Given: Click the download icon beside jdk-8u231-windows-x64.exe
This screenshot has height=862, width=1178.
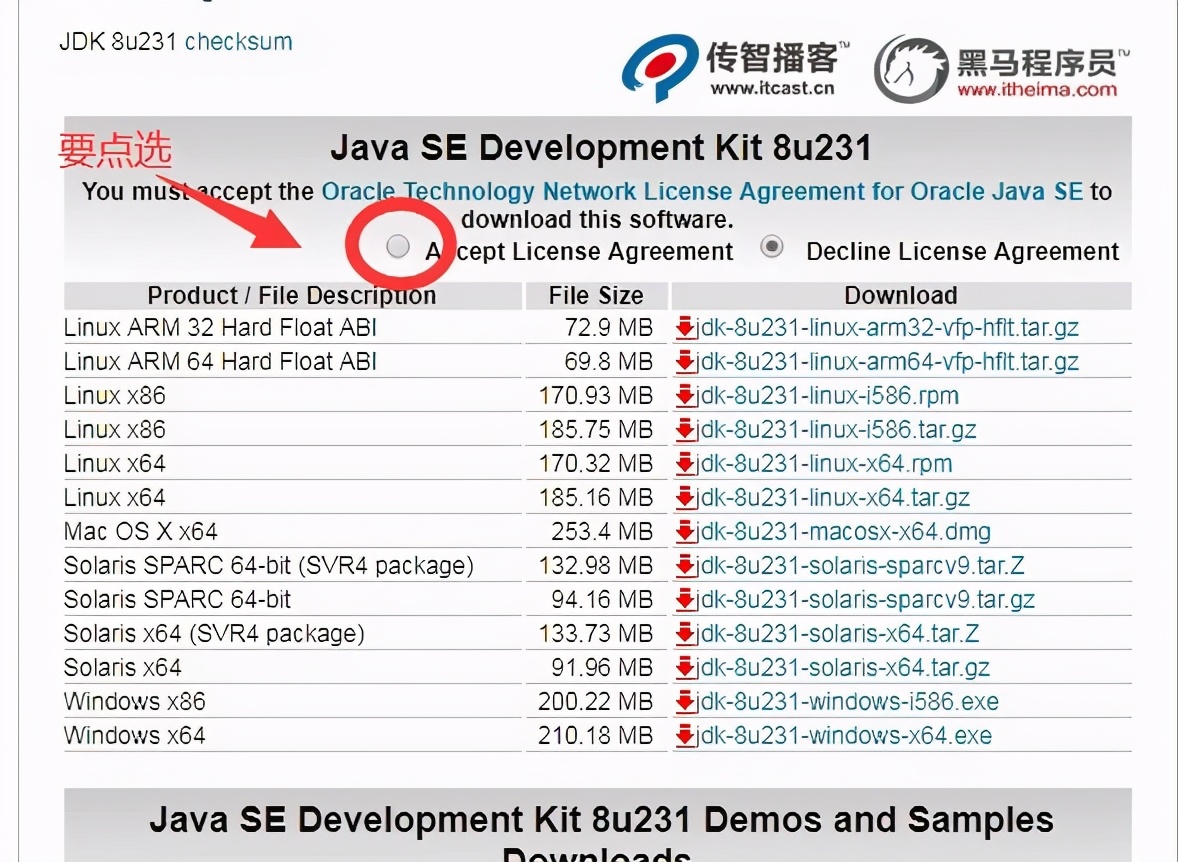Looking at the screenshot, I should click(x=685, y=735).
